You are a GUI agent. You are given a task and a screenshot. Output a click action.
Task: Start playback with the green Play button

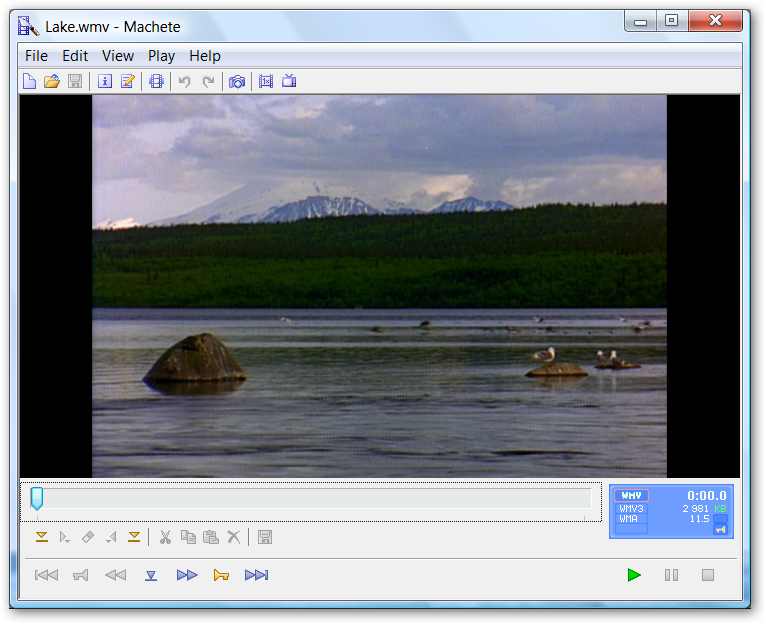pyautogui.click(x=634, y=575)
